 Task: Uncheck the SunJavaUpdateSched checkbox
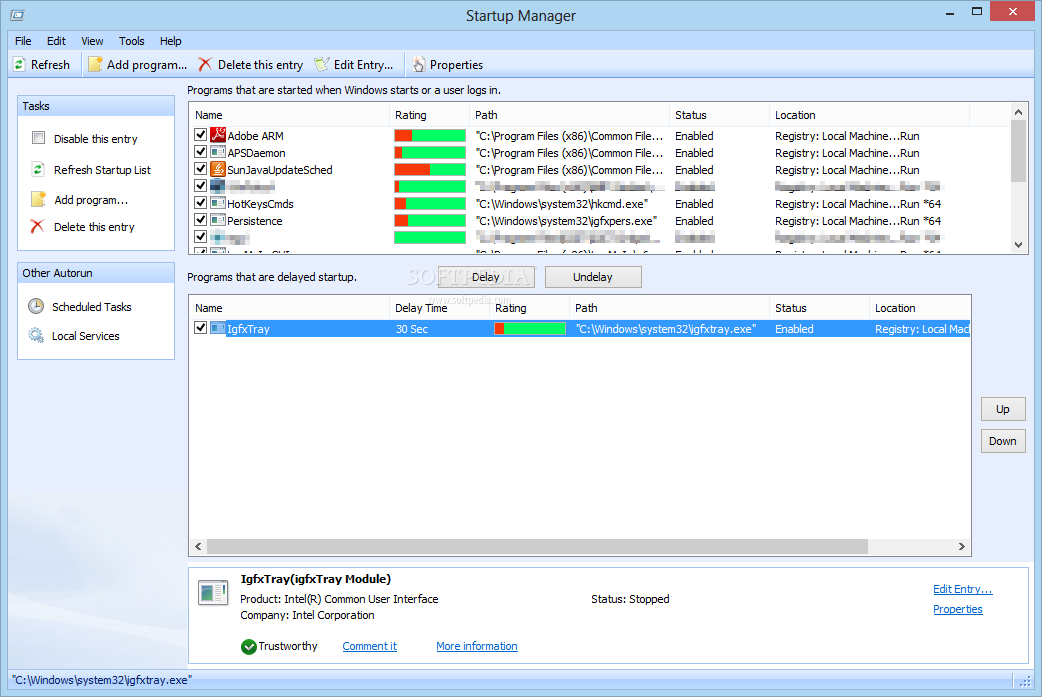(x=200, y=169)
